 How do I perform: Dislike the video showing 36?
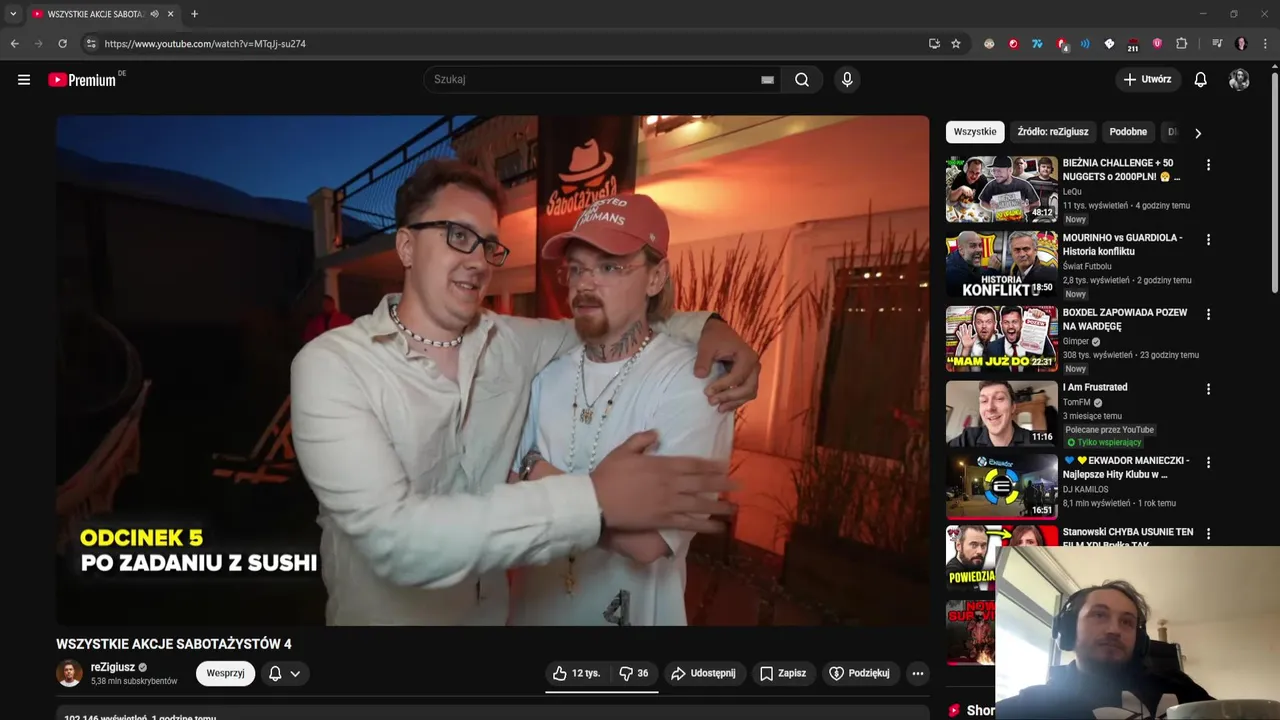pyautogui.click(x=634, y=673)
